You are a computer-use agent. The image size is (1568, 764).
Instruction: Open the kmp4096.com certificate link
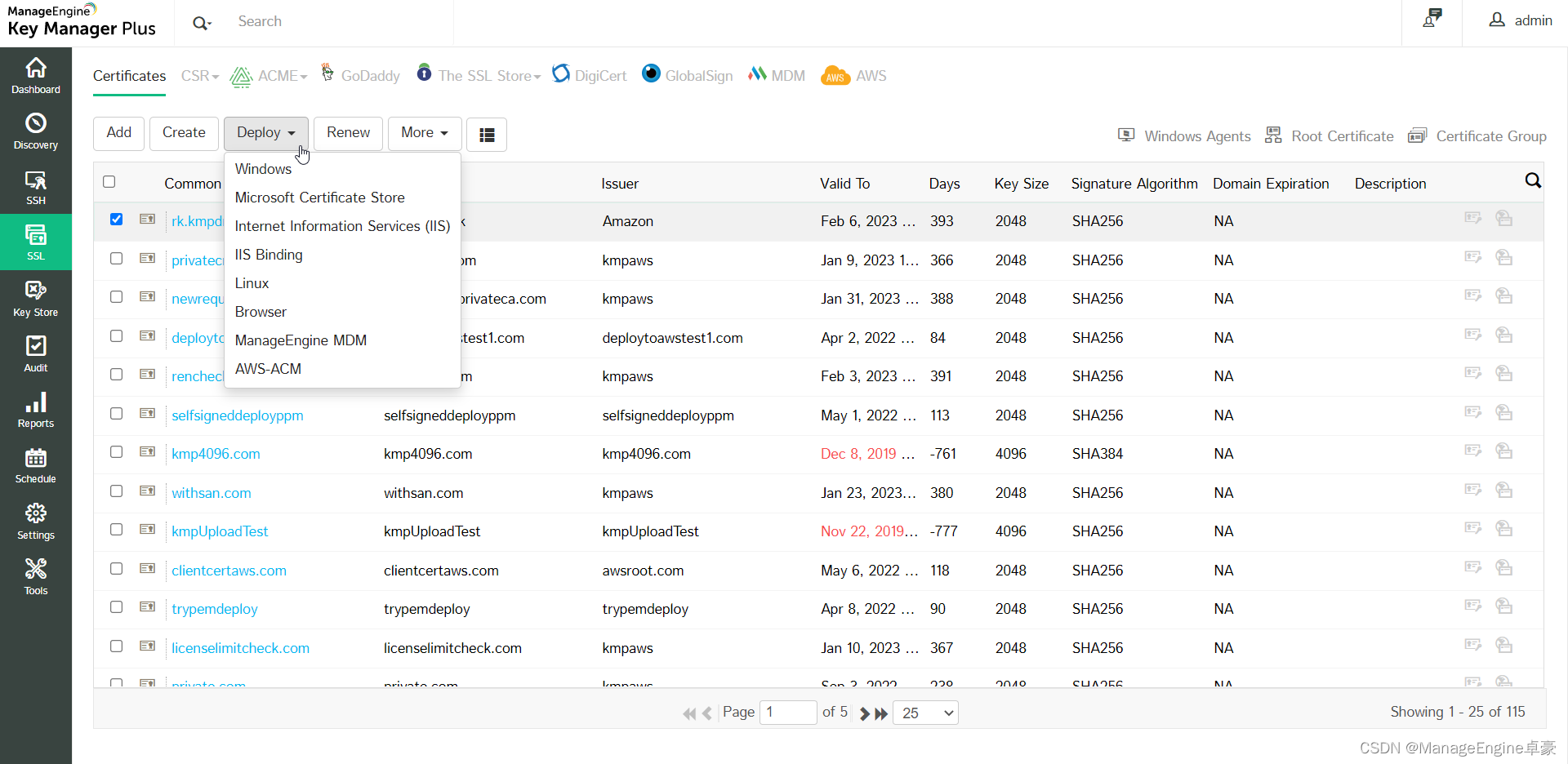click(x=216, y=454)
